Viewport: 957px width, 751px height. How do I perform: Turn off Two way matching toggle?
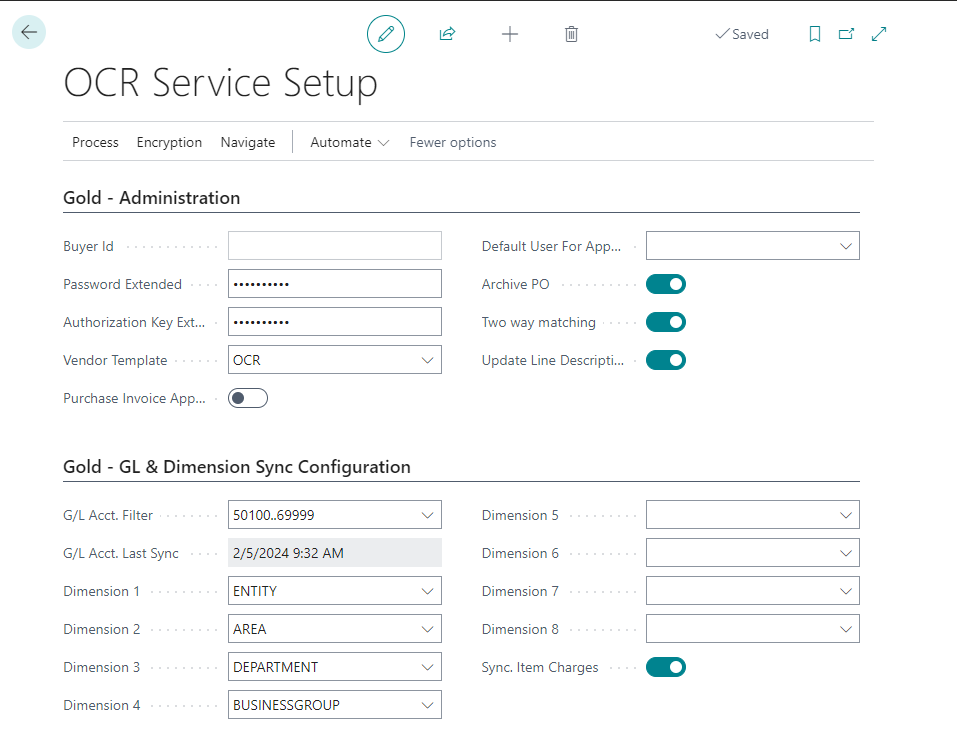click(x=666, y=322)
